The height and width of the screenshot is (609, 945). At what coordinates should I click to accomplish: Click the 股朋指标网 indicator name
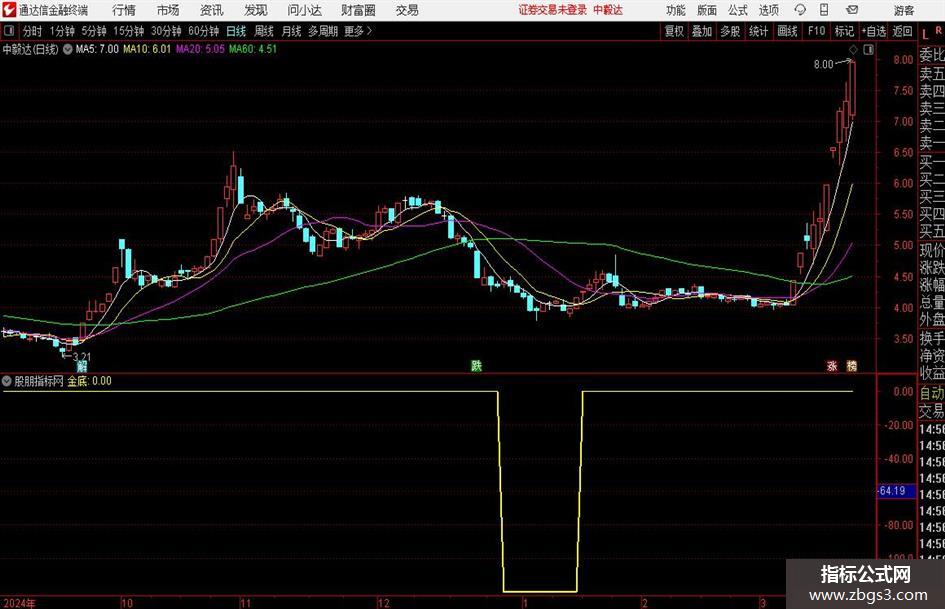[39, 381]
